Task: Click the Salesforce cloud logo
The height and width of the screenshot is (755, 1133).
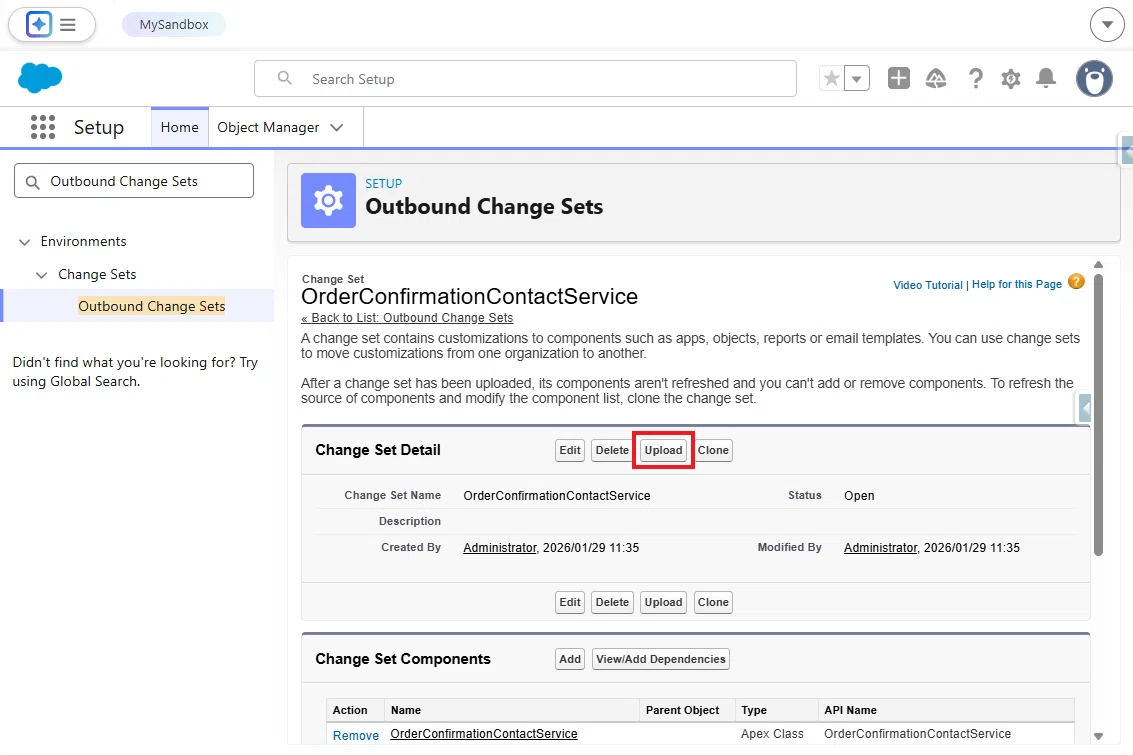Action: click(40, 78)
